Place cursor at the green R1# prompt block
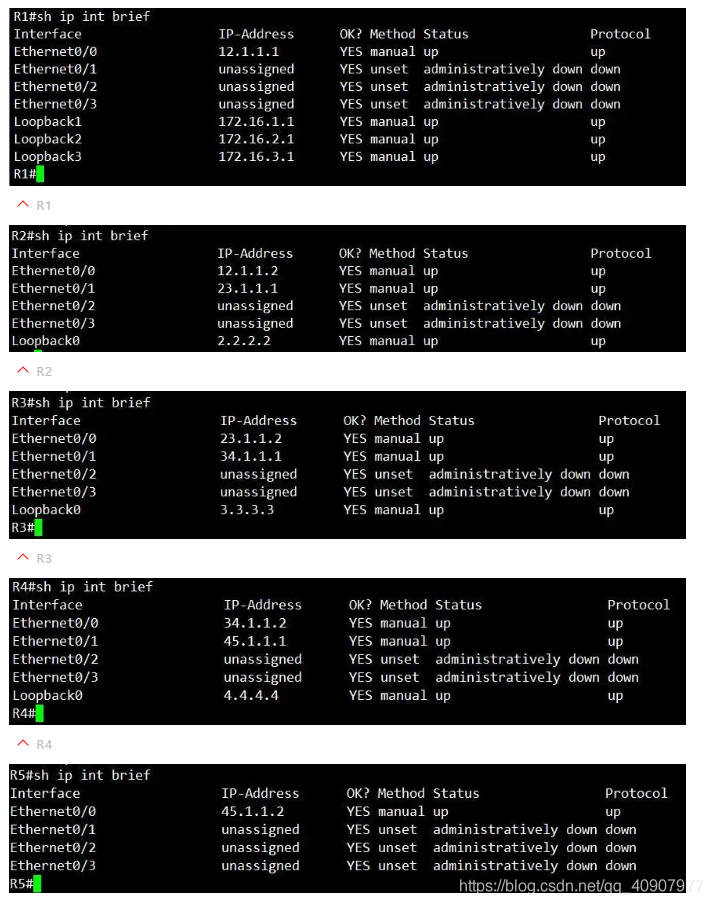The width and height of the screenshot is (713, 905). (40, 174)
